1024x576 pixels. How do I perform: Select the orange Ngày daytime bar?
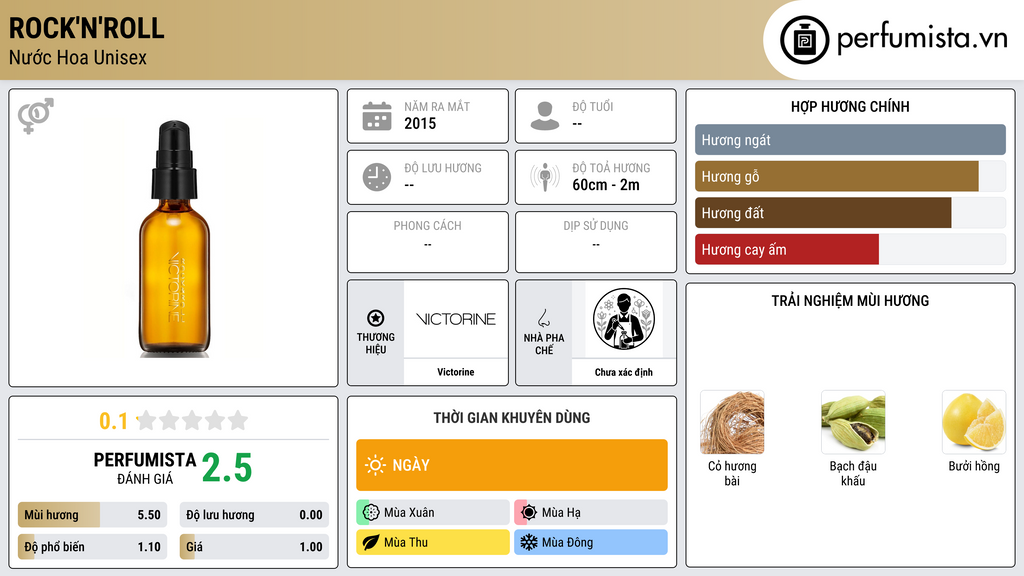point(512,465)
